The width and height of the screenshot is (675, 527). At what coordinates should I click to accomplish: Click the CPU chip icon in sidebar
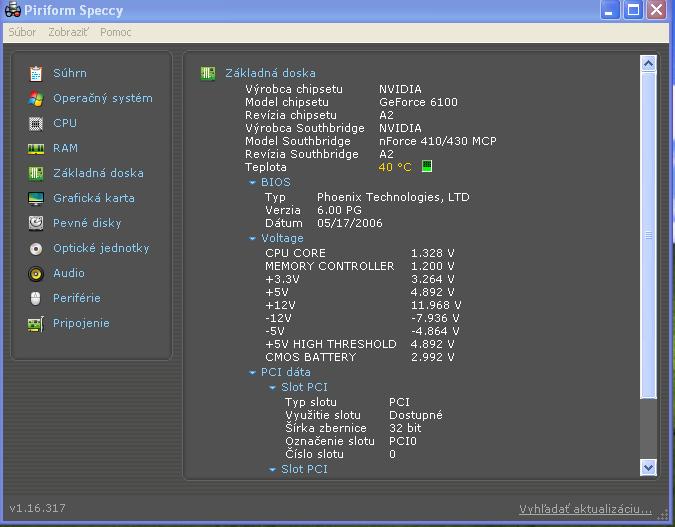36,124
